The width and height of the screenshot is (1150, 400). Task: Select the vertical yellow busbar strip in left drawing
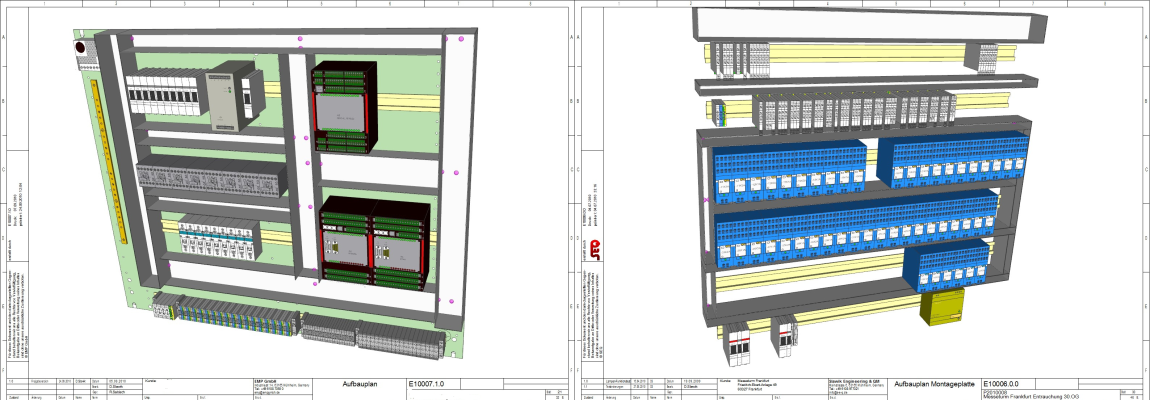(109, 161)
